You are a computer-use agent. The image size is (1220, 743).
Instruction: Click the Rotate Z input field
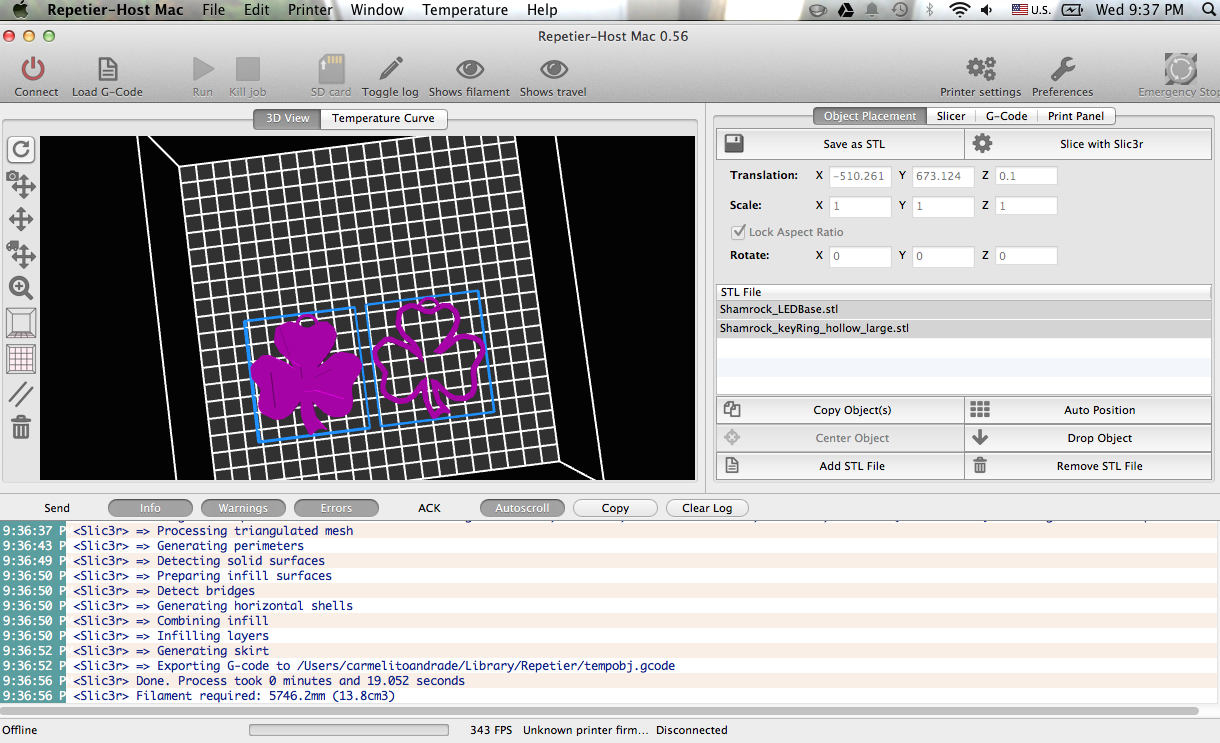pos(1026,256)
